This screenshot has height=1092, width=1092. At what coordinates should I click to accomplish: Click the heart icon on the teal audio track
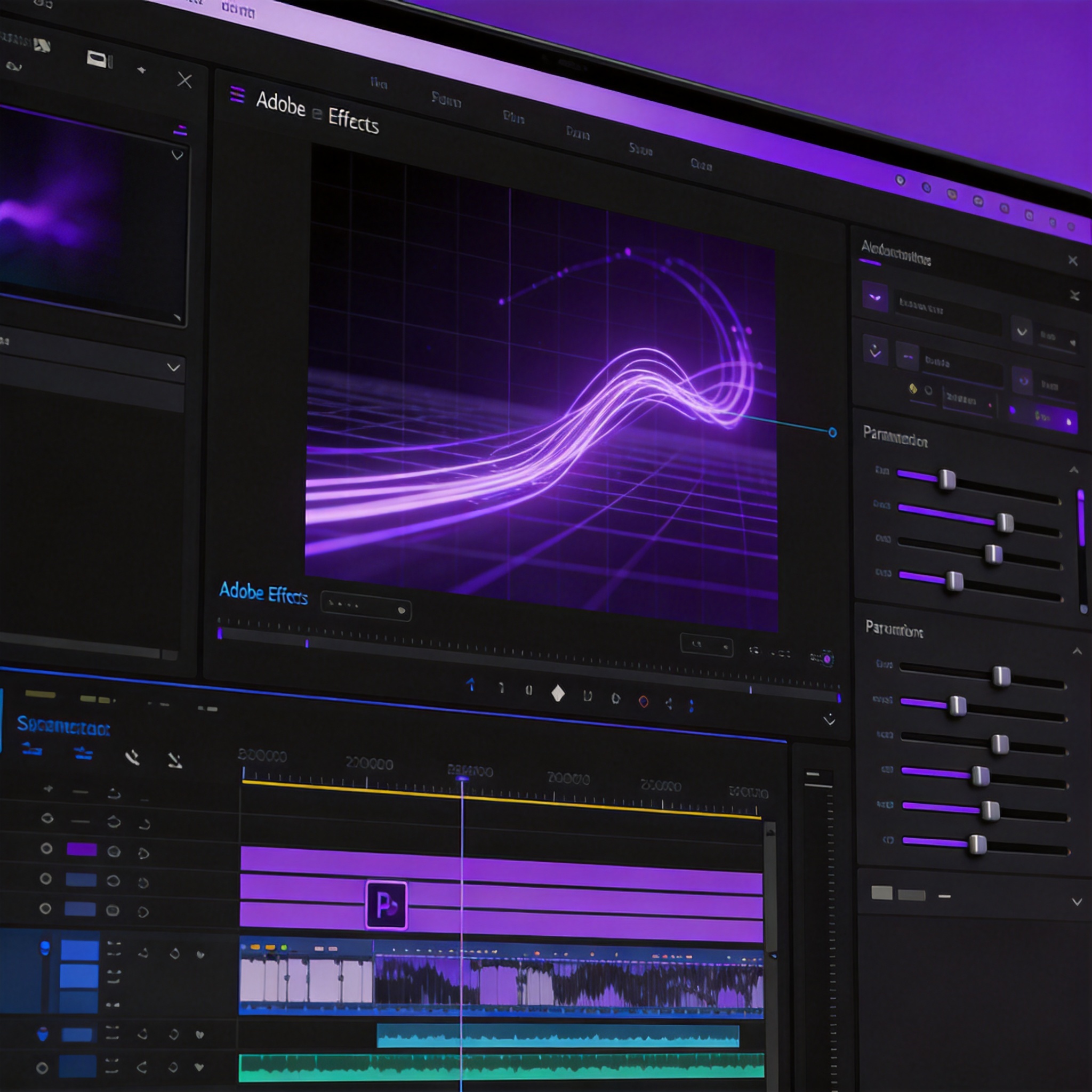199,1034
